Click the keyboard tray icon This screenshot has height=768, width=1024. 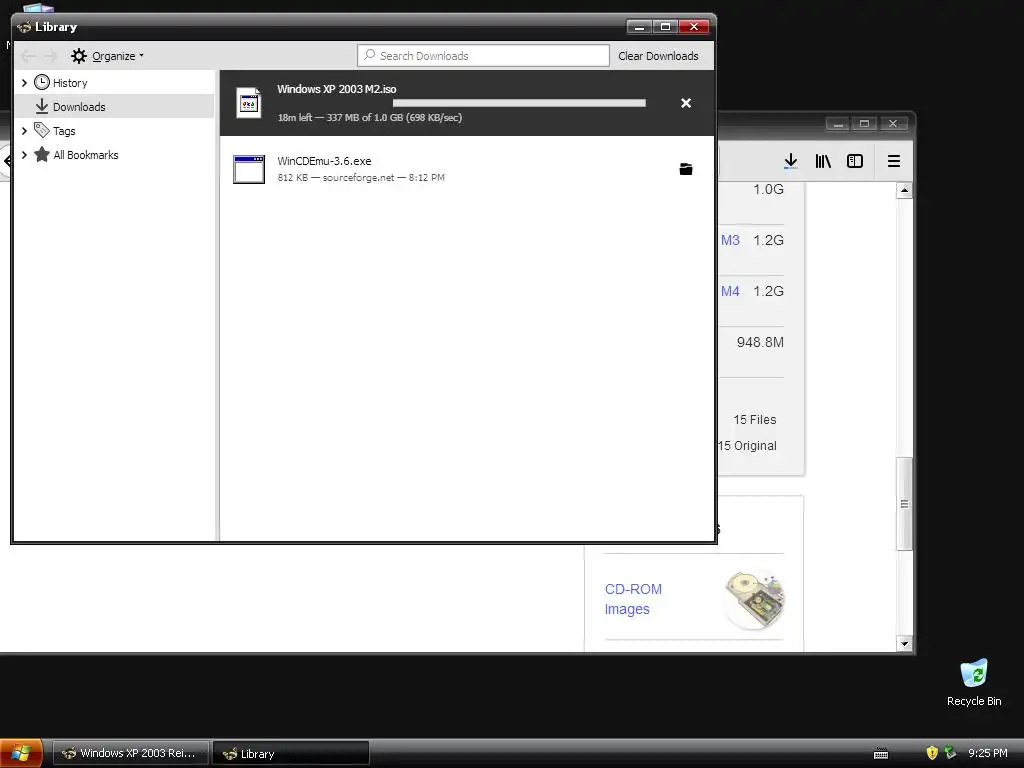(881, 754)
